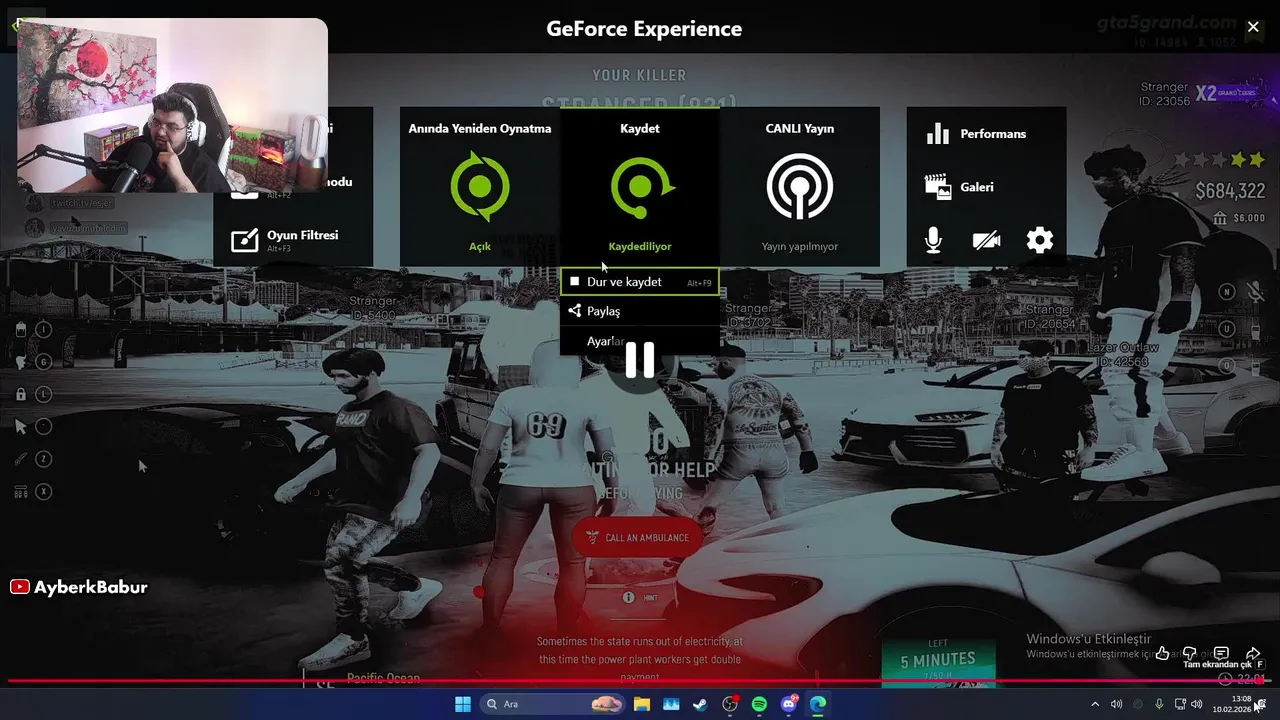Open OBS Studio from the taskbar
The image size is (1280, 720).
click(730, 704)
